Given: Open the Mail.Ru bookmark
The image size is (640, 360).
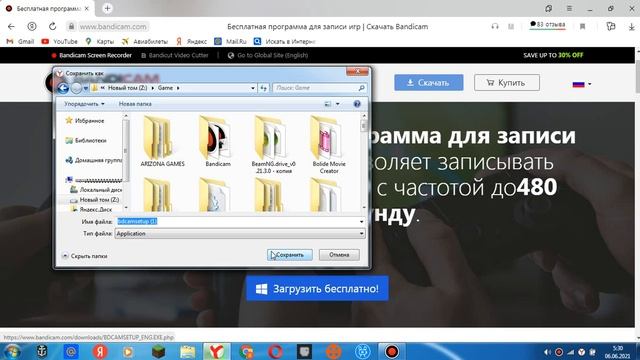Looking at the screenshot, I should point(231,41).
